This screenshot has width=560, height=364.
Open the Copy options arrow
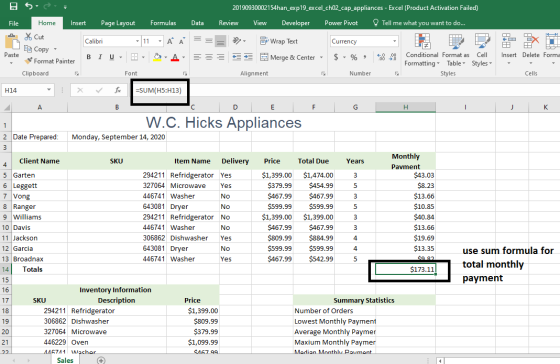55,49
